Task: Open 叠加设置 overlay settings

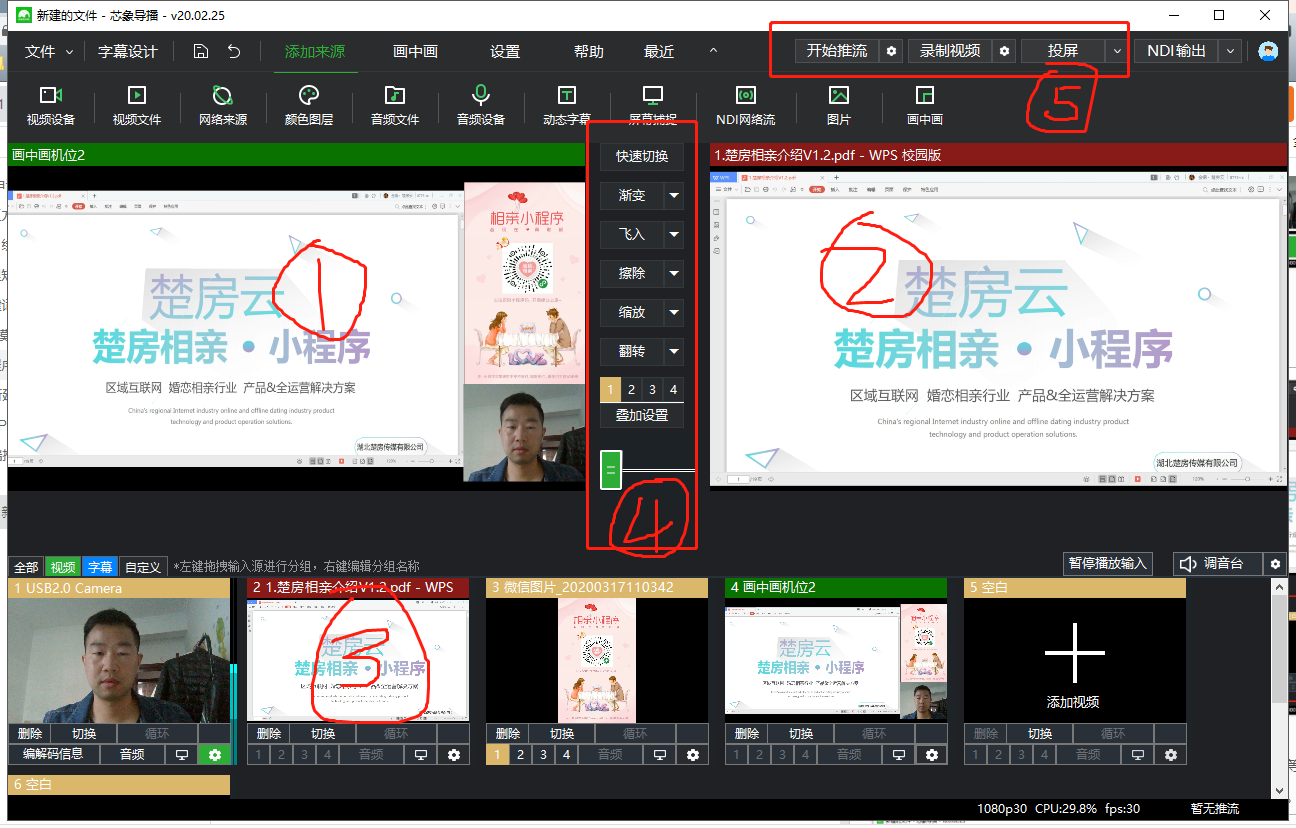Action: pos(642,415)
